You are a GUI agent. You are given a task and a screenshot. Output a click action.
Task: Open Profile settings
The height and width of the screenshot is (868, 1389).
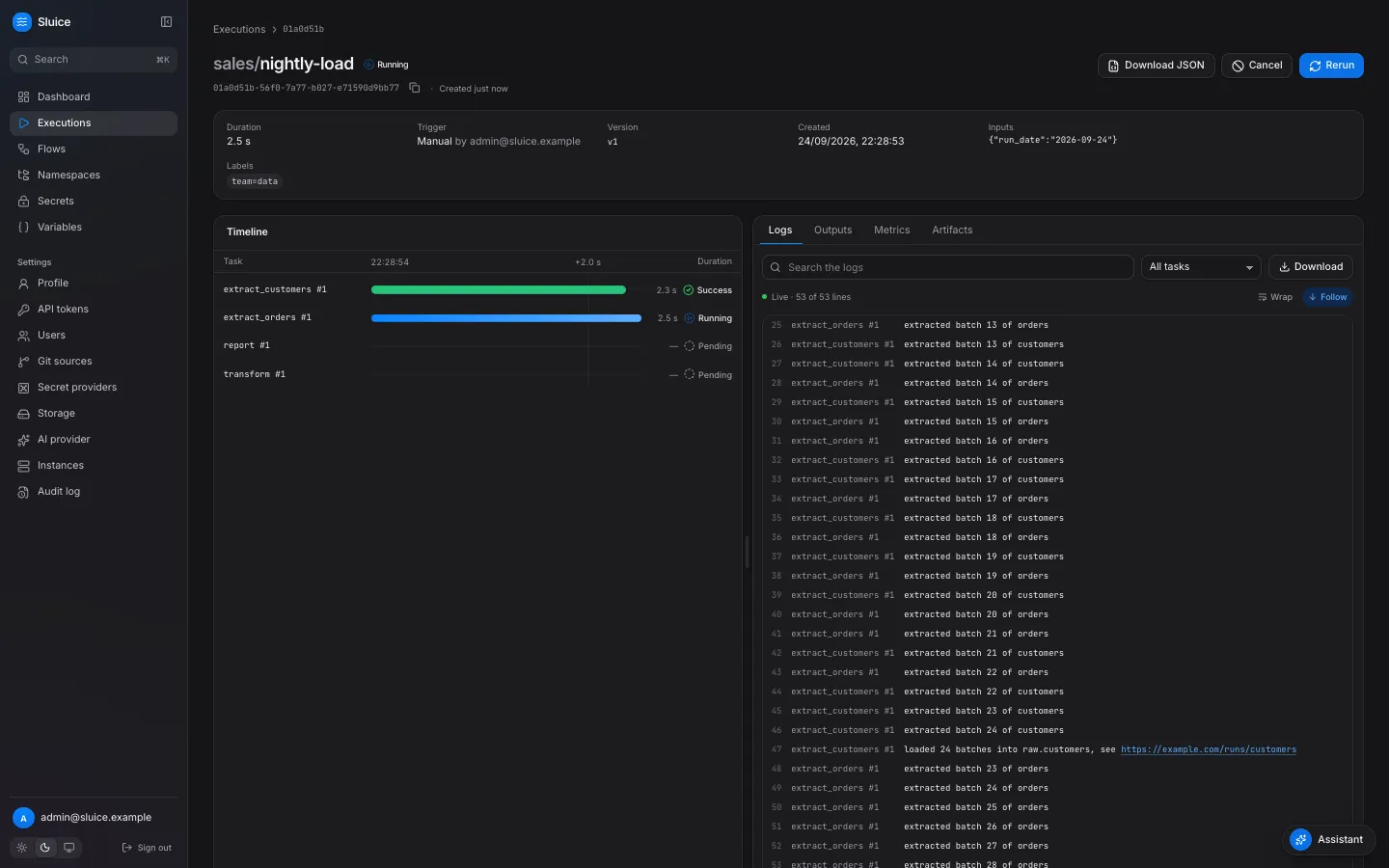pos(94,283)
